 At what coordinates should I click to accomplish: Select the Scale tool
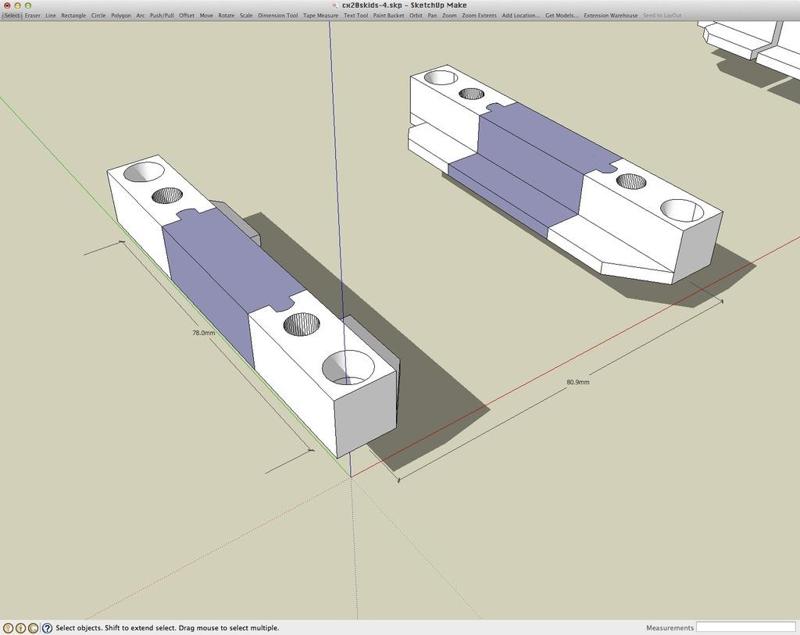(248, 16)
